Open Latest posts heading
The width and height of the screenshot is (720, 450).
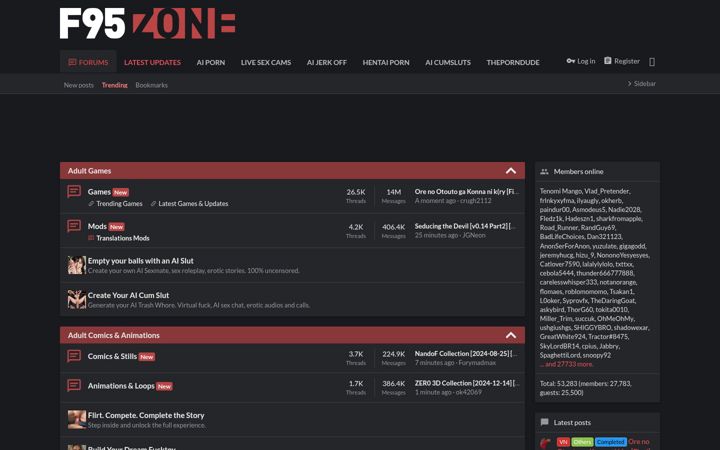pos(572,422)
